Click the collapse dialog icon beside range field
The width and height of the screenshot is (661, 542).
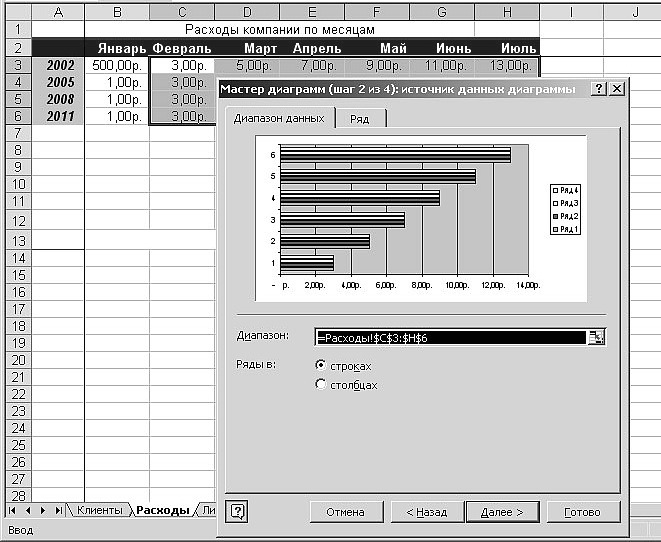(x=597, y=337)
